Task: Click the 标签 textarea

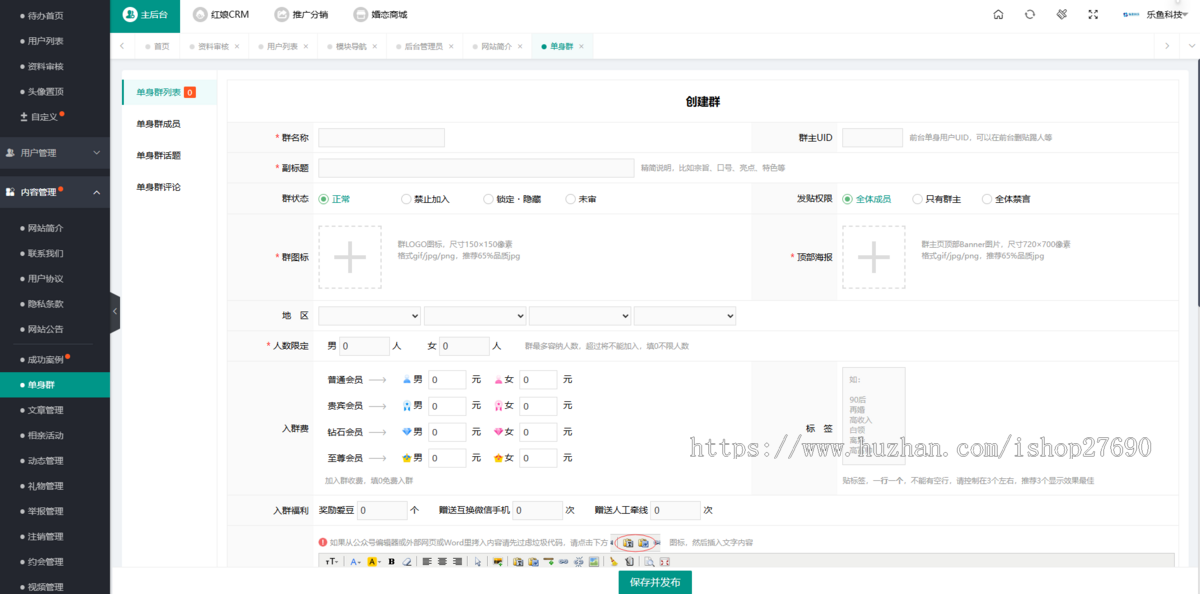Action: coord(874,416)
